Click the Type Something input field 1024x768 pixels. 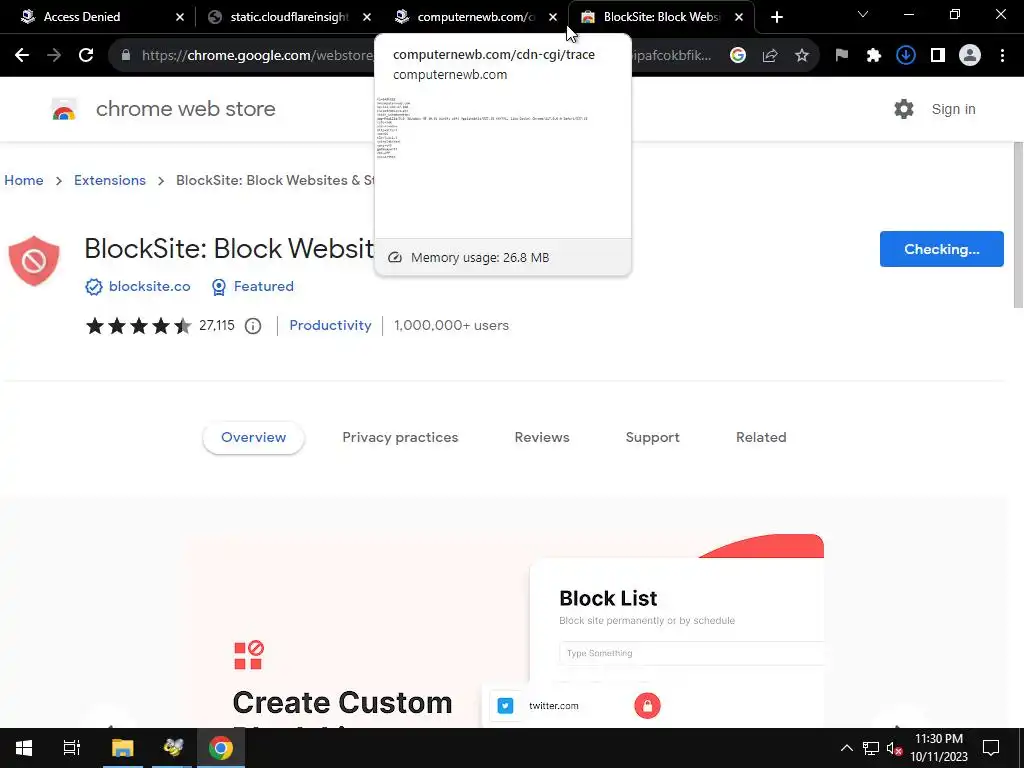pos(692,653)
